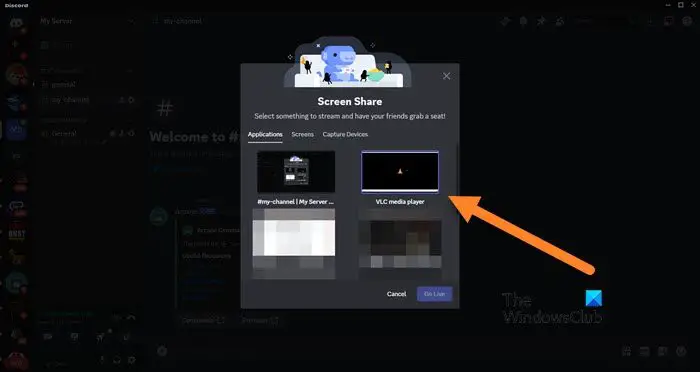This screenshot has width=700, height=372.
Task: Collapse the voice channels category
Action: (x=62, y=120)
